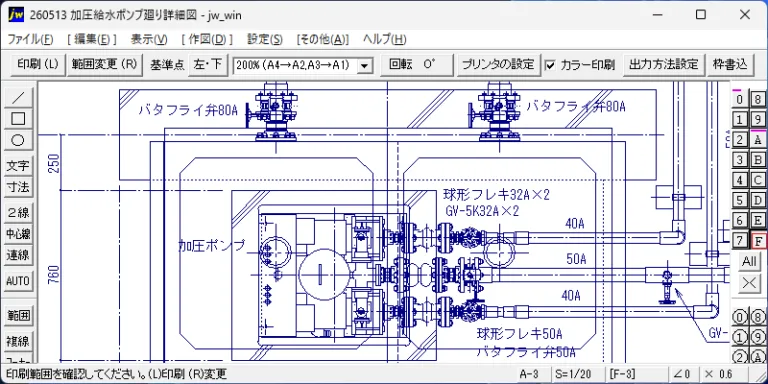Click the 枠書込 frame write button
This screenshot has width=768, height=384.
coord(730,65)
